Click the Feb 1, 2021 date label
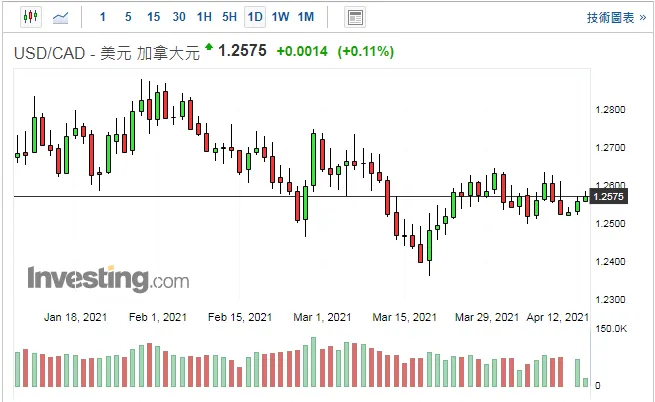This screenshot has width=655, height=402. click(158, 317)
